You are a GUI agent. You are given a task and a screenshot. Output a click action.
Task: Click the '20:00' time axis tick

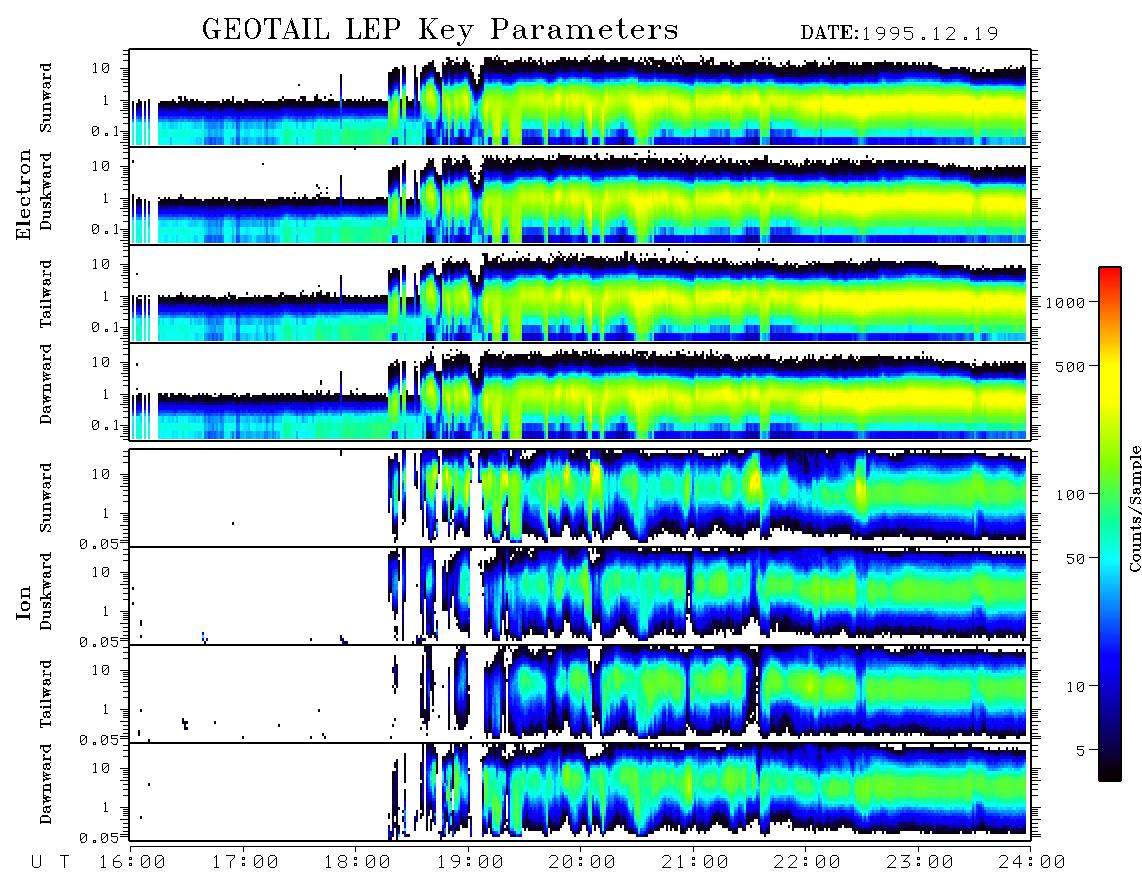583,862
